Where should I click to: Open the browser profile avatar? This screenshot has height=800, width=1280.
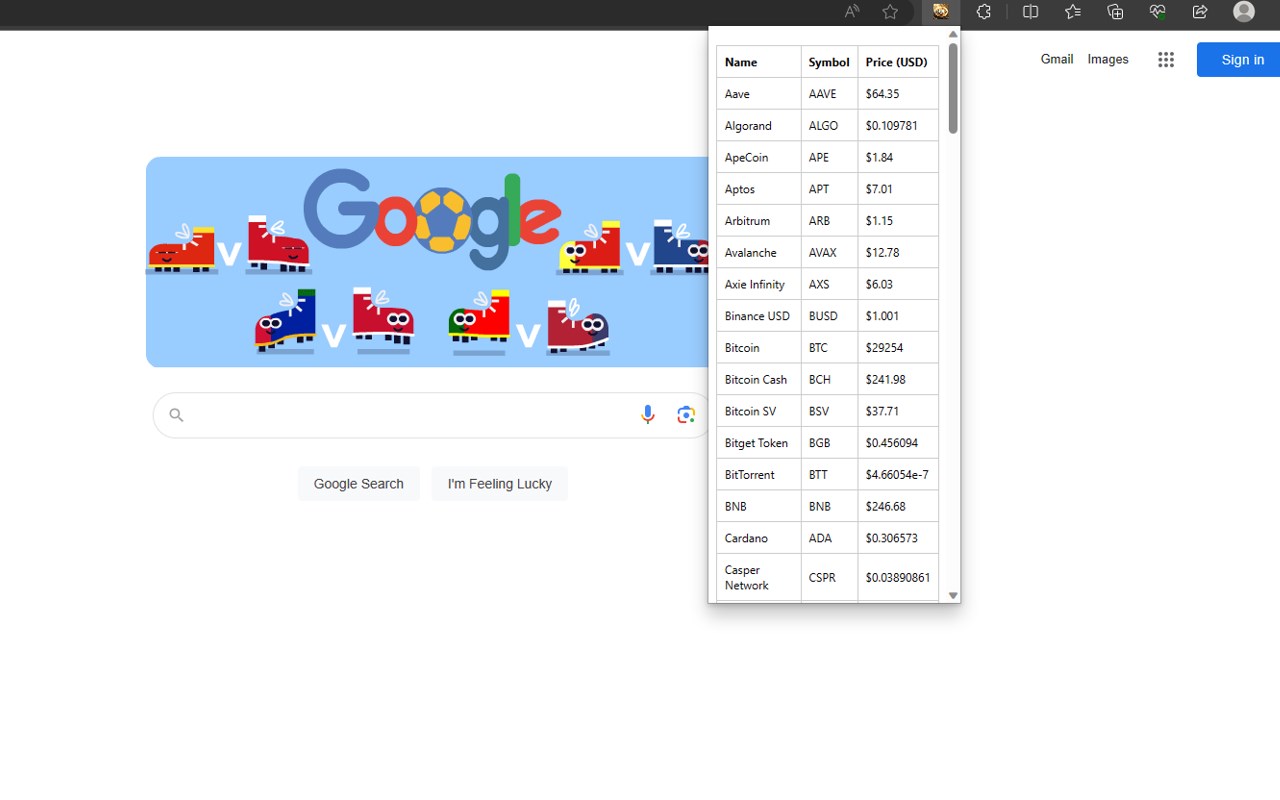[x=1244, y=12]
